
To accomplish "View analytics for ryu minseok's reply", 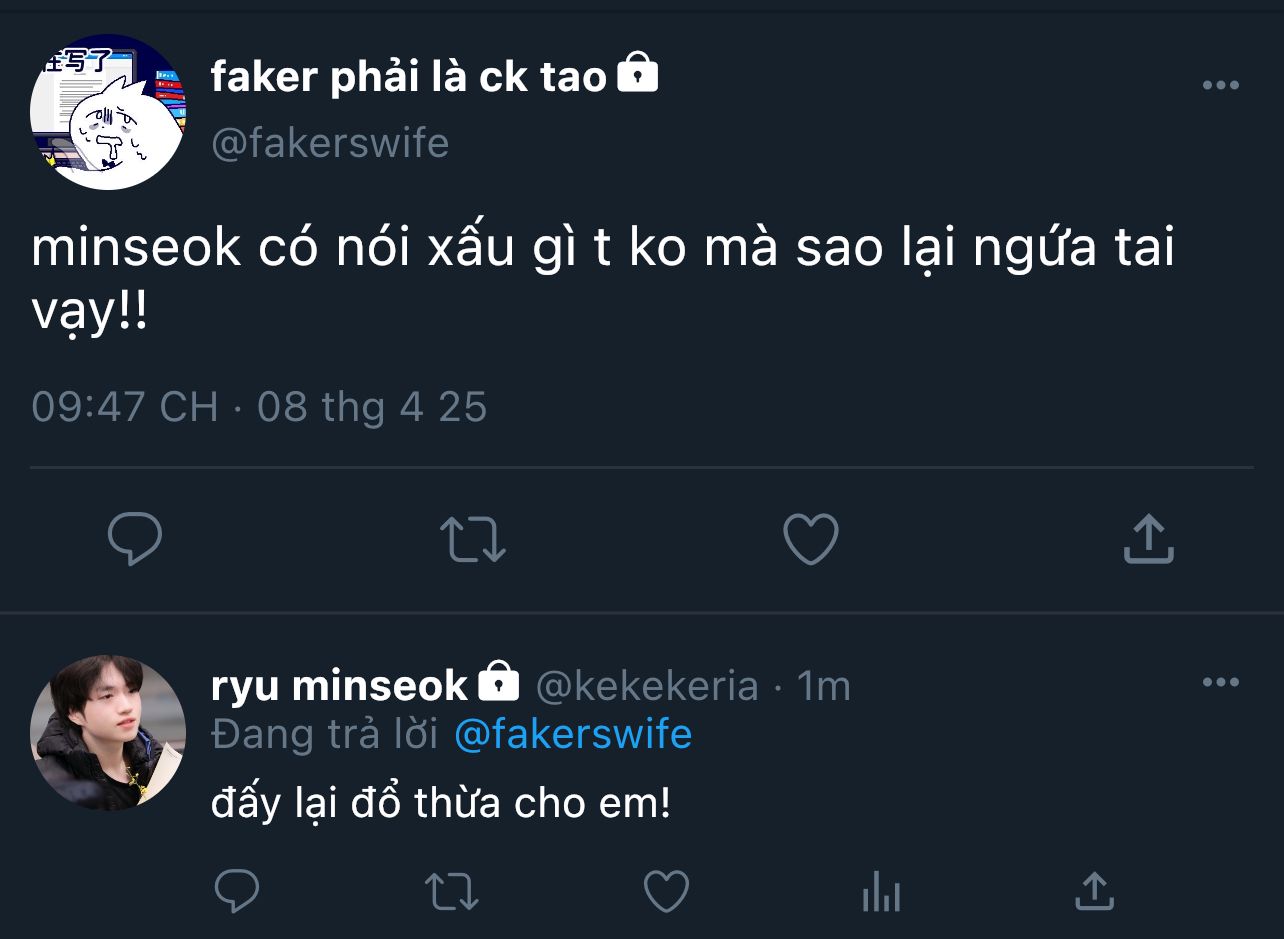I will (x=881, y=891).
